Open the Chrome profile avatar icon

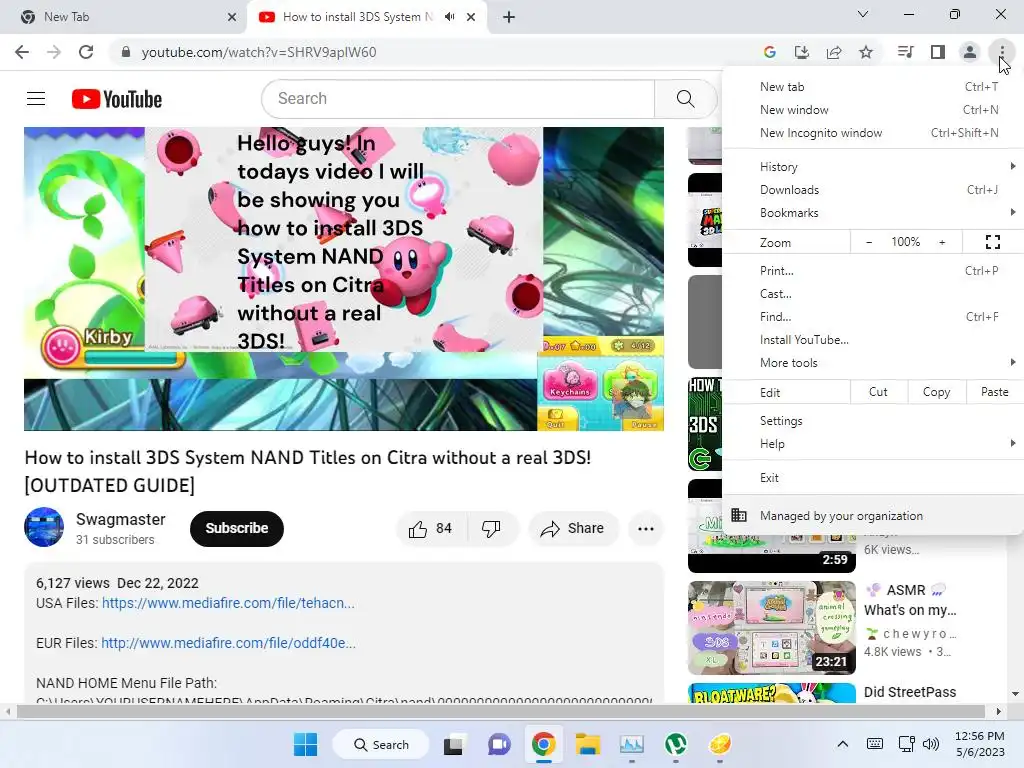click(970, 52)
